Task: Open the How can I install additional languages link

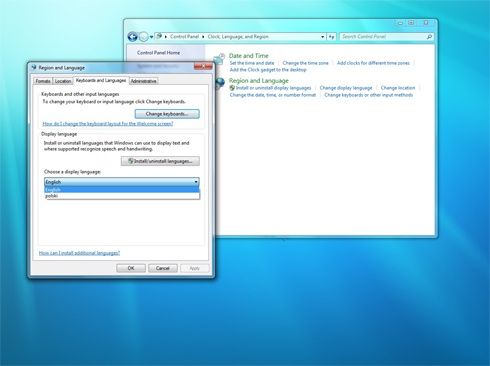Action: [79, 253]
